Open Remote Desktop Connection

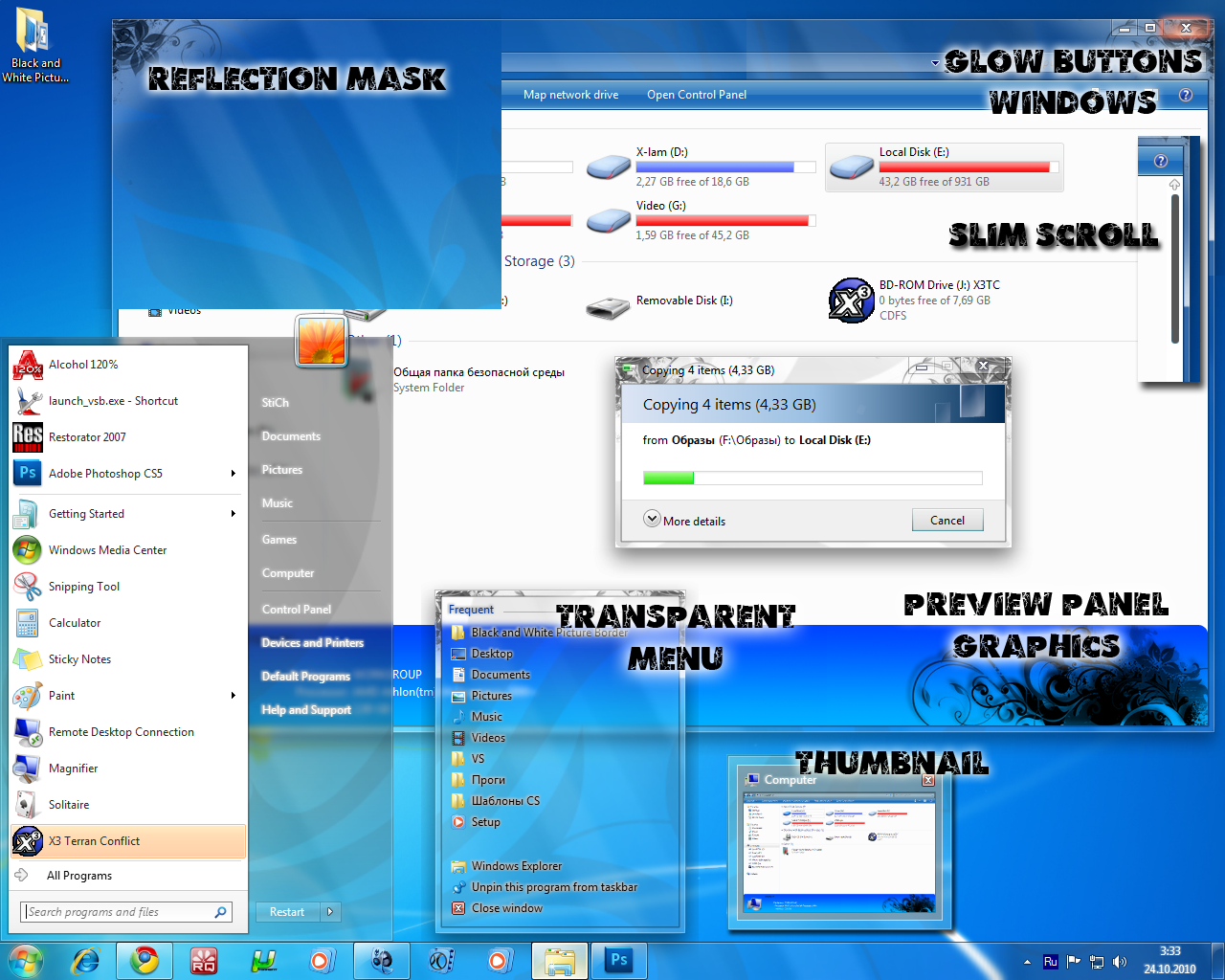tap(128, 732)
